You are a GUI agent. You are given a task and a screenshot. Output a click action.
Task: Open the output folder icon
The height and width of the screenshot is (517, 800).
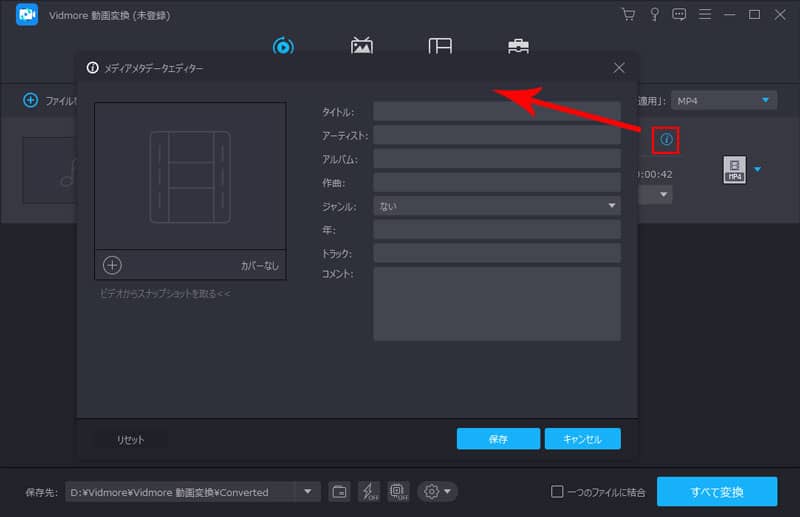[x=340, y=491]
